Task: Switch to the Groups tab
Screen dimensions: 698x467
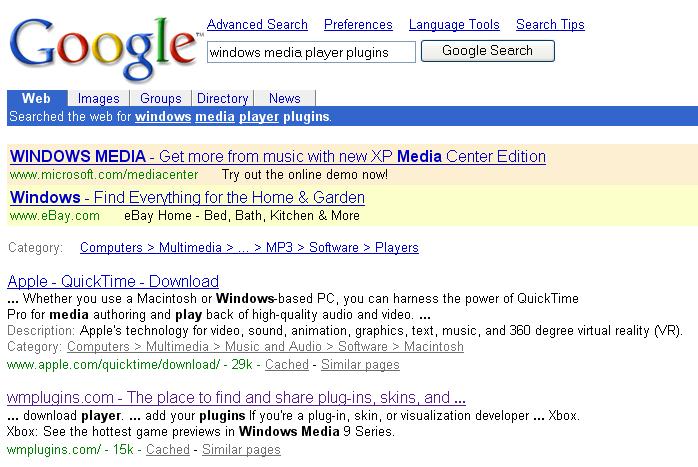Action: (x=161, y=98)
